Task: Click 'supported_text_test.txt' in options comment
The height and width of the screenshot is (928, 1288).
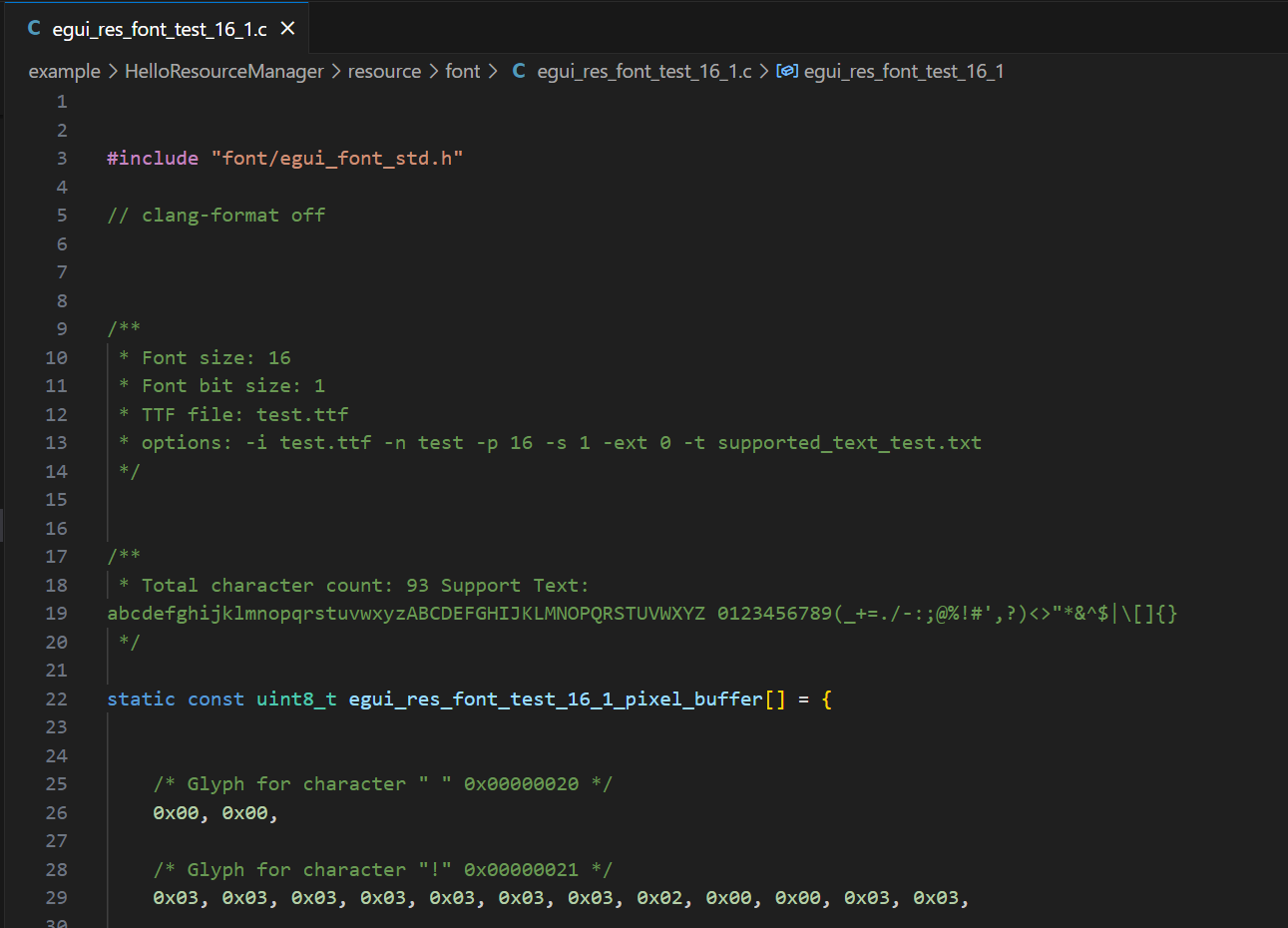Action: [850, 443]
